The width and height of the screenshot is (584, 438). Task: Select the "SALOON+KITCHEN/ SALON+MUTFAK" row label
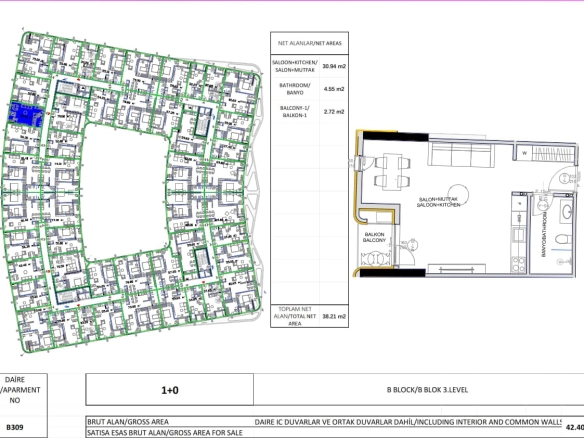295,66
